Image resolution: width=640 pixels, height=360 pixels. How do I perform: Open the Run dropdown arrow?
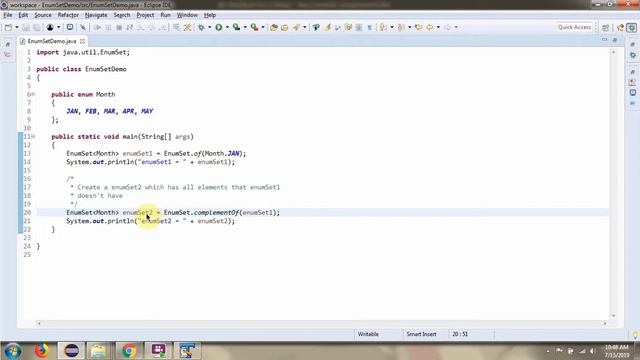click(x=227, y=27)
